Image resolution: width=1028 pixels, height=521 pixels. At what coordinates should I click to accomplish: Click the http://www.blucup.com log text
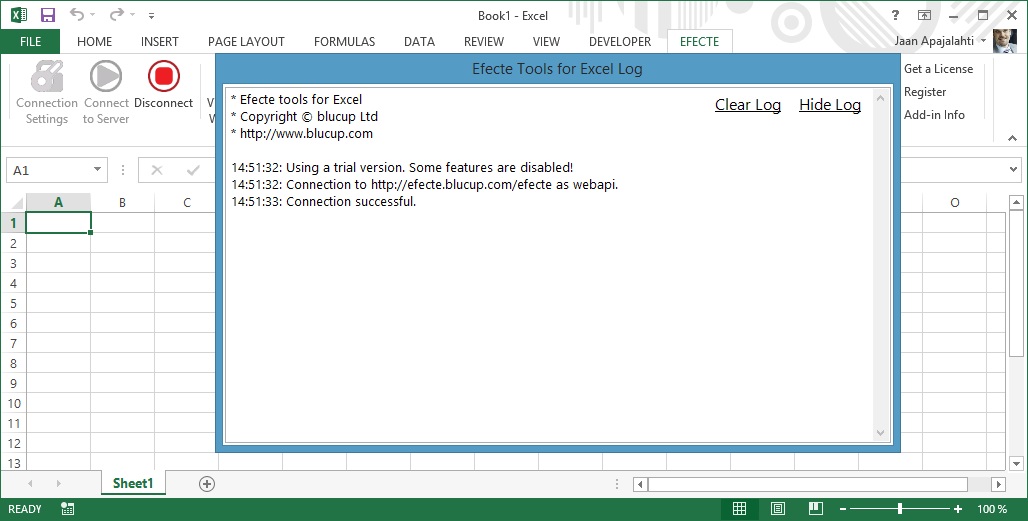(306, 134)
